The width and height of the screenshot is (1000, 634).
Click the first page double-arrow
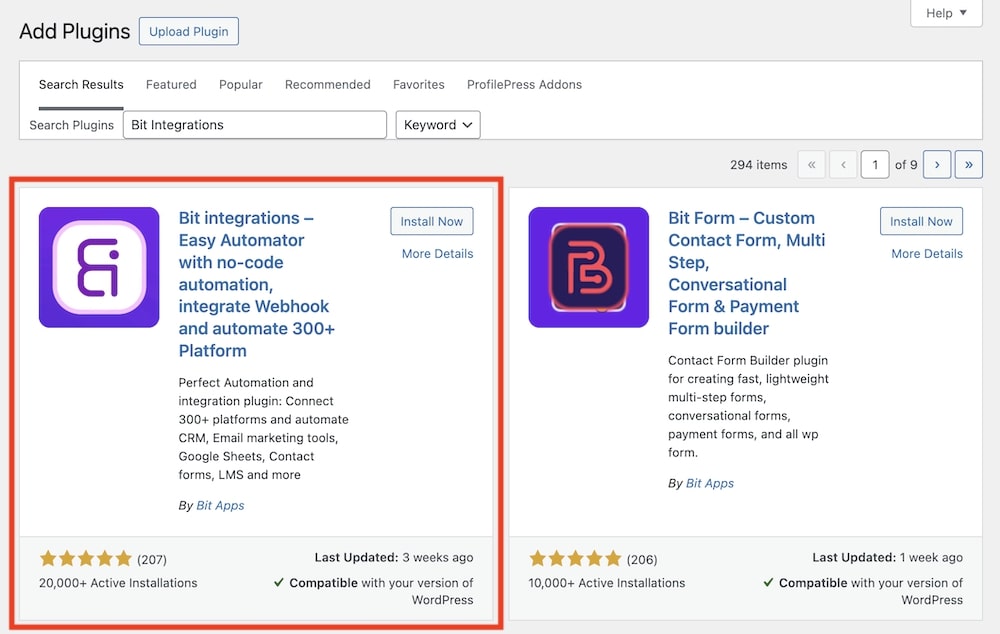(x=811, y=164)
